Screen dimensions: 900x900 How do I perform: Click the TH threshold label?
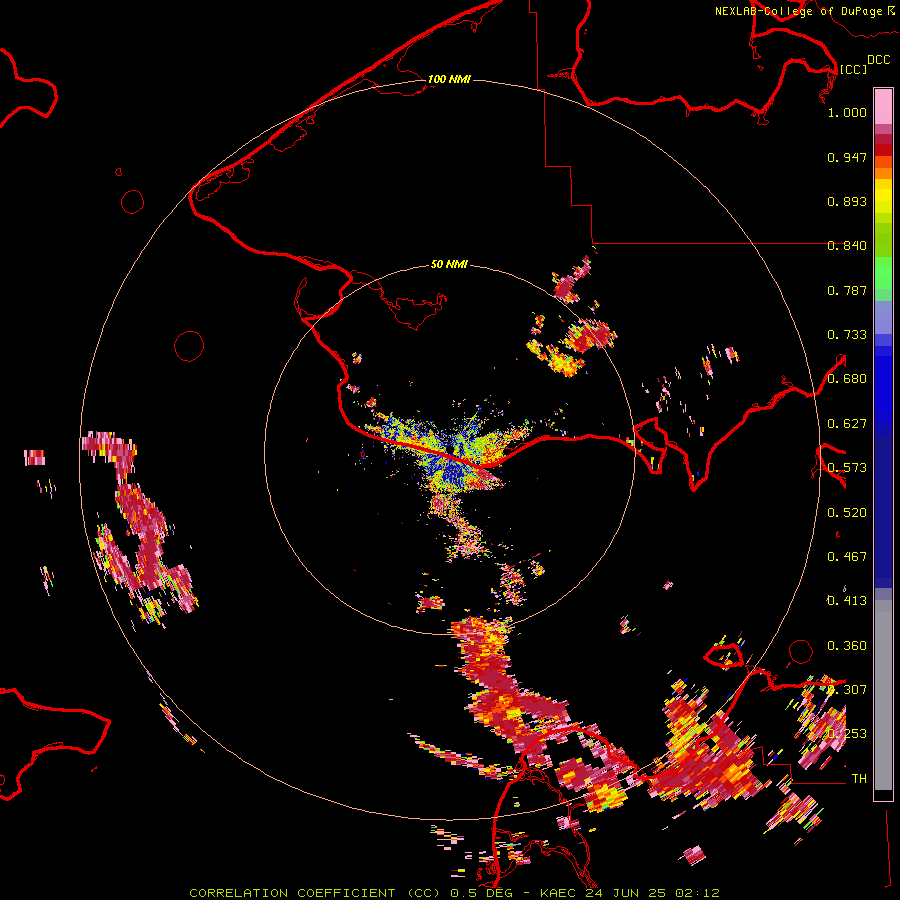coord(859,779)
